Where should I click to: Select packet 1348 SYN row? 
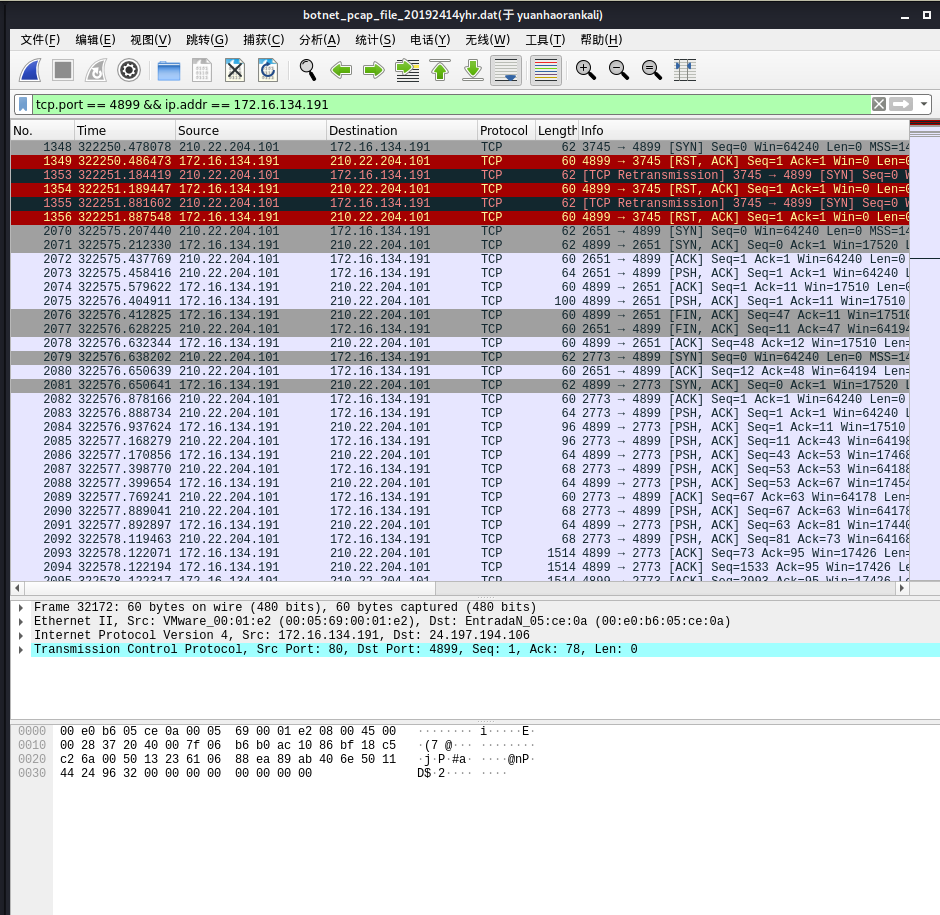[x=460, y=147]
